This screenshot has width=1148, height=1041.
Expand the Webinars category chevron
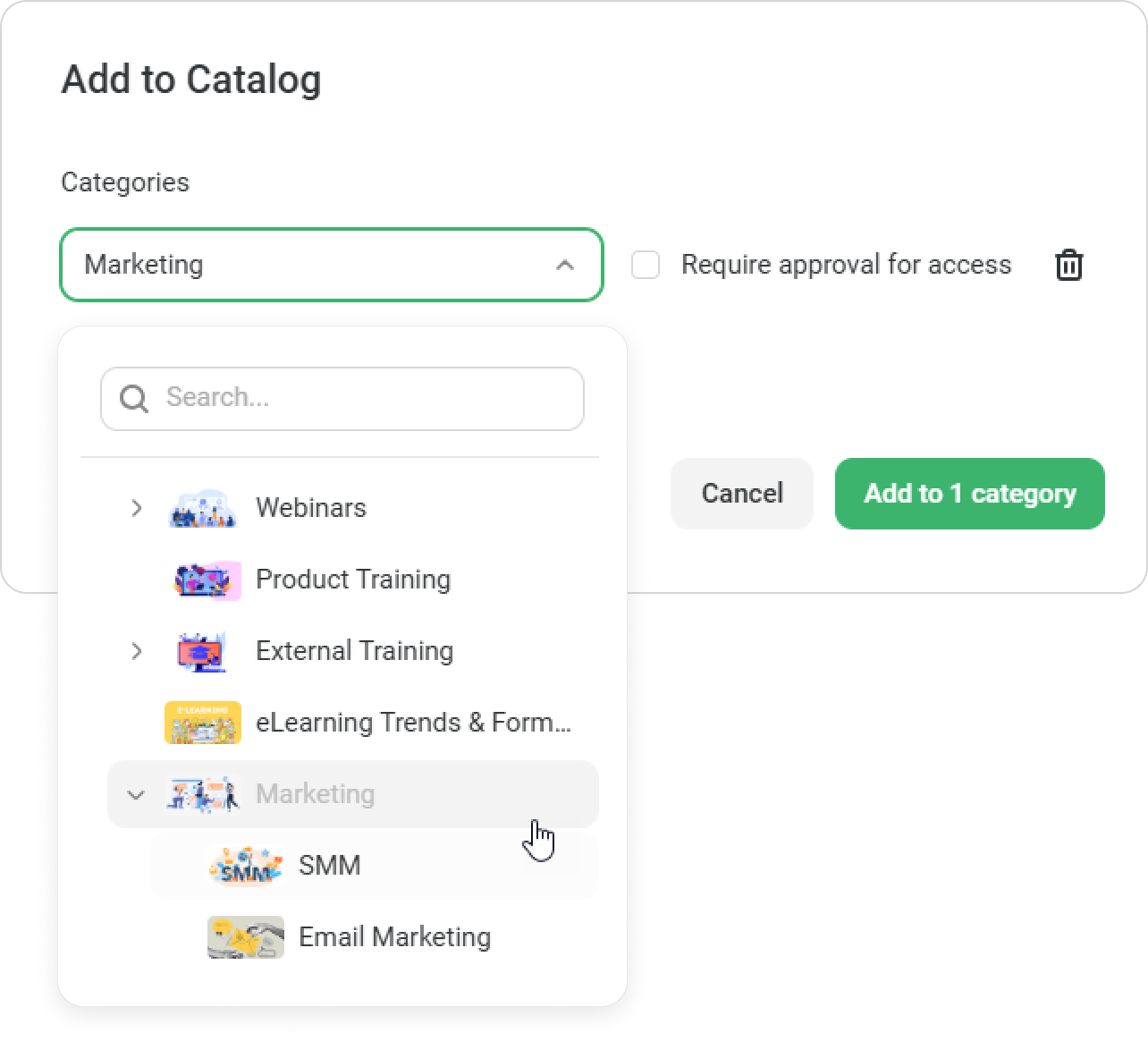tap(136, 508)
